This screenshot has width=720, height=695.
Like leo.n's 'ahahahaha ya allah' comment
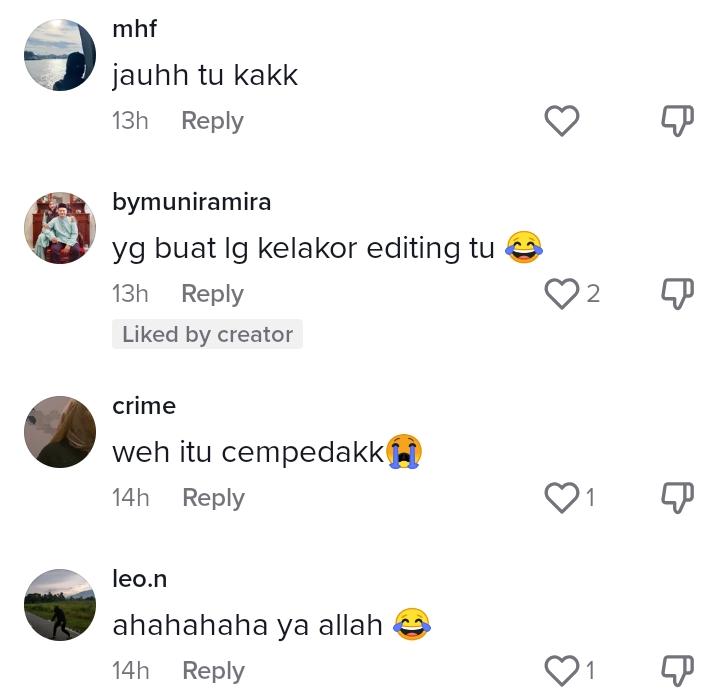click(x=561, y=671)
